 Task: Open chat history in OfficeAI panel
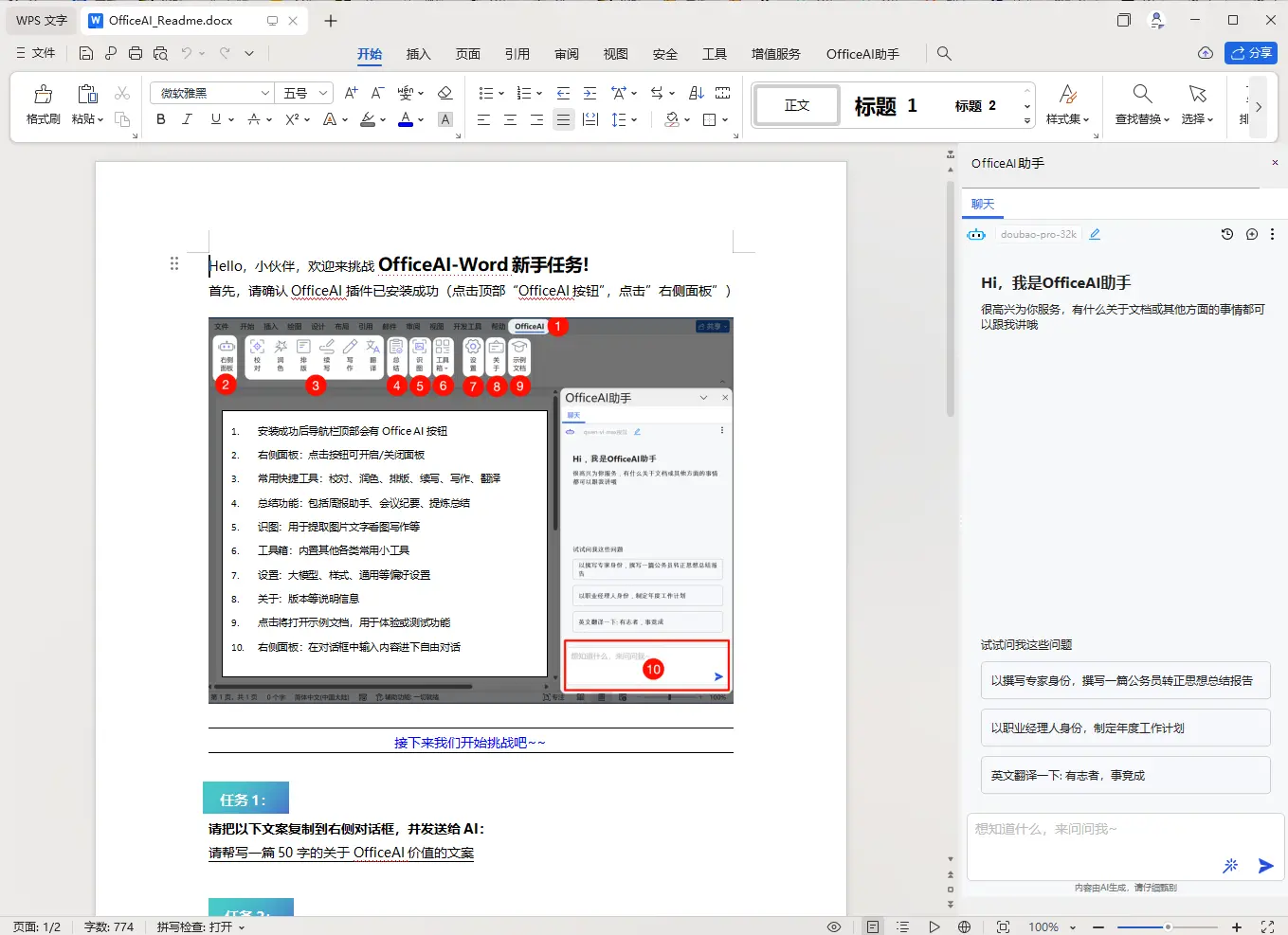(1226, 234)
